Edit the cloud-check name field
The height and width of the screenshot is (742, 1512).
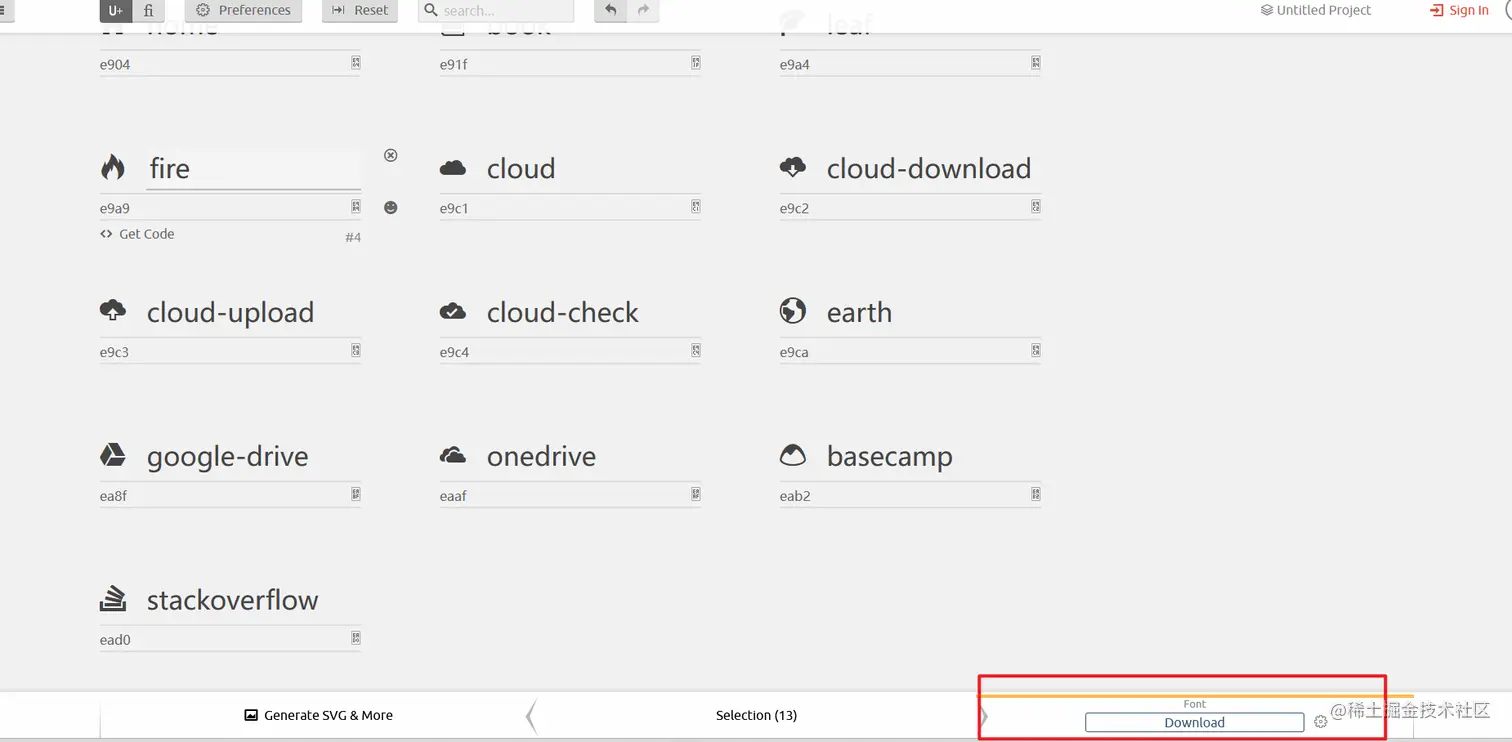click(594, 312)
